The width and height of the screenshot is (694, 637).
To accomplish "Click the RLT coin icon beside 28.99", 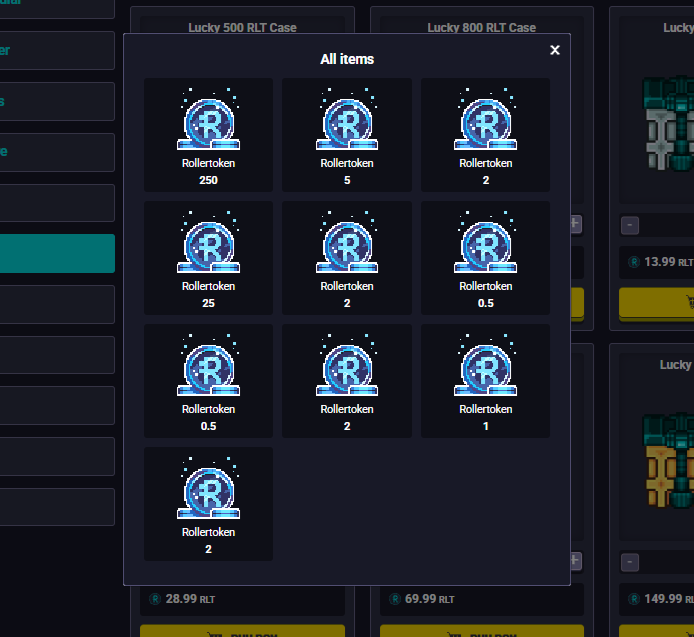I will click(155, 599).
